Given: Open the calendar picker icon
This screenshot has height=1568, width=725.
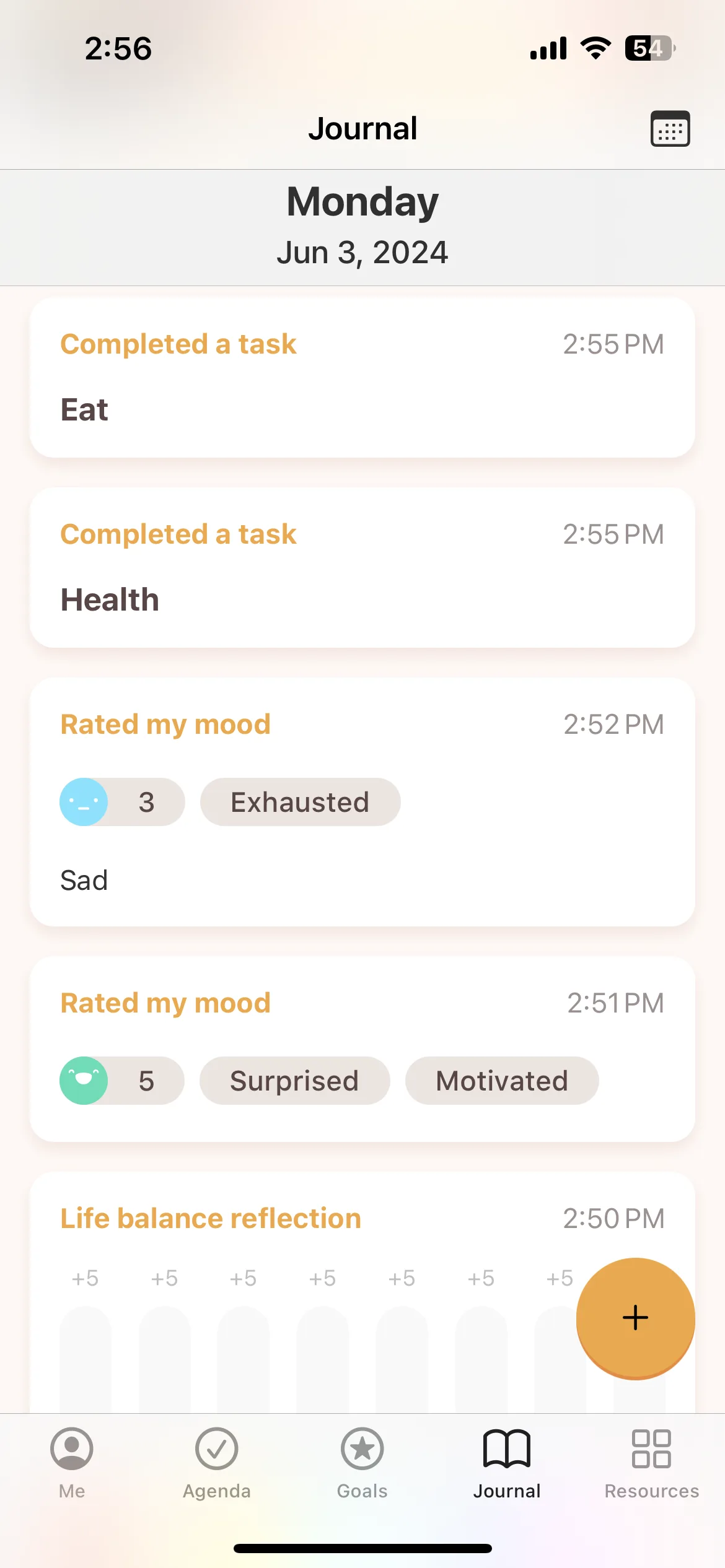Looking at the screenshot, I should click(670, 129).
